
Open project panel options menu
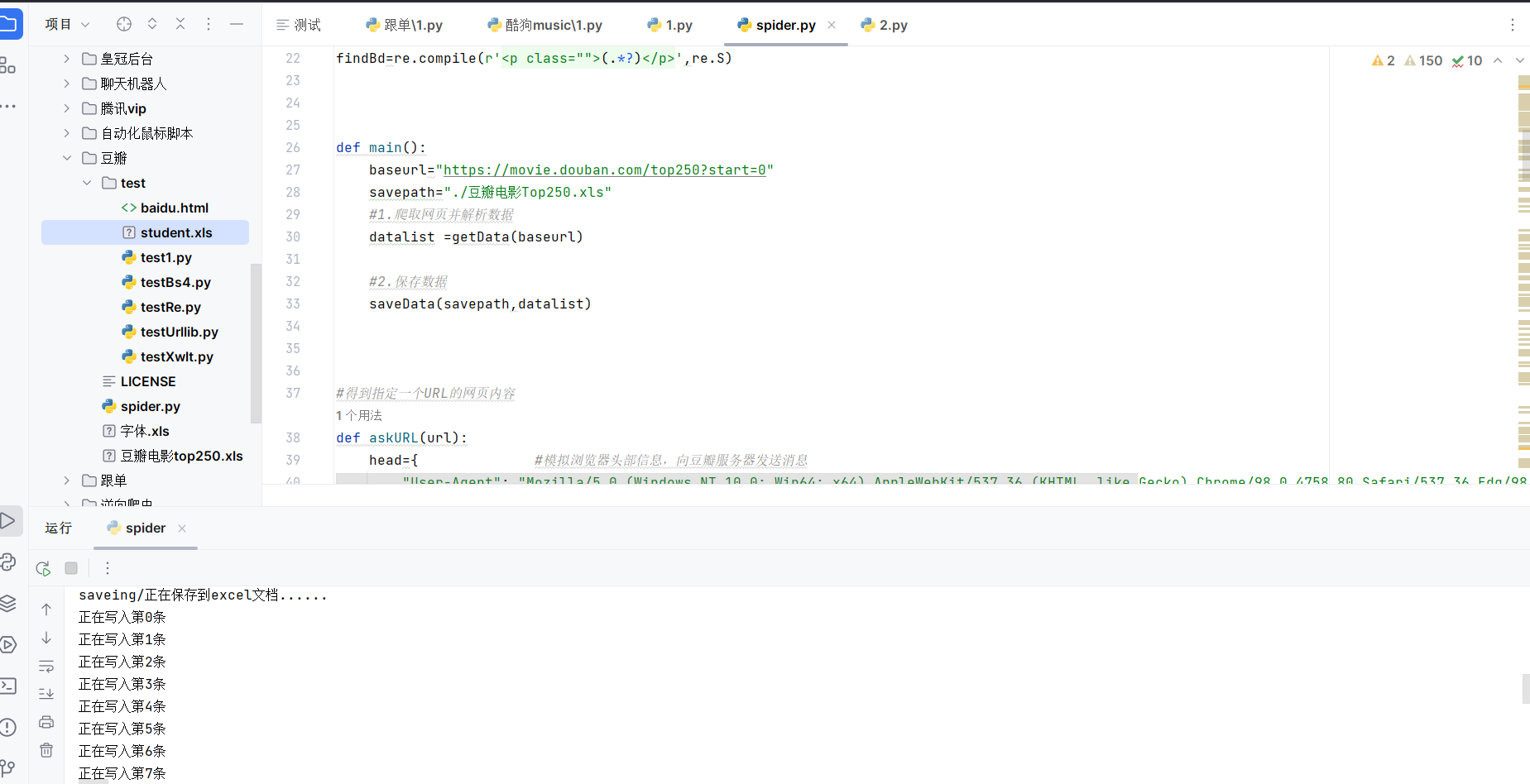pyautogui.click(x=209, y=24)
